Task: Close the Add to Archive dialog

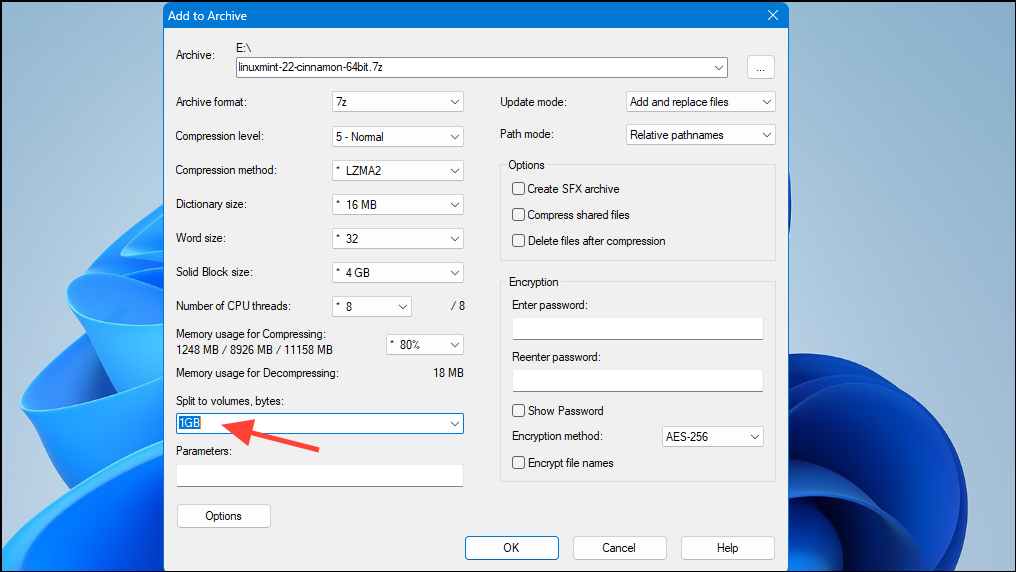Action: click(x=773, y=15)
